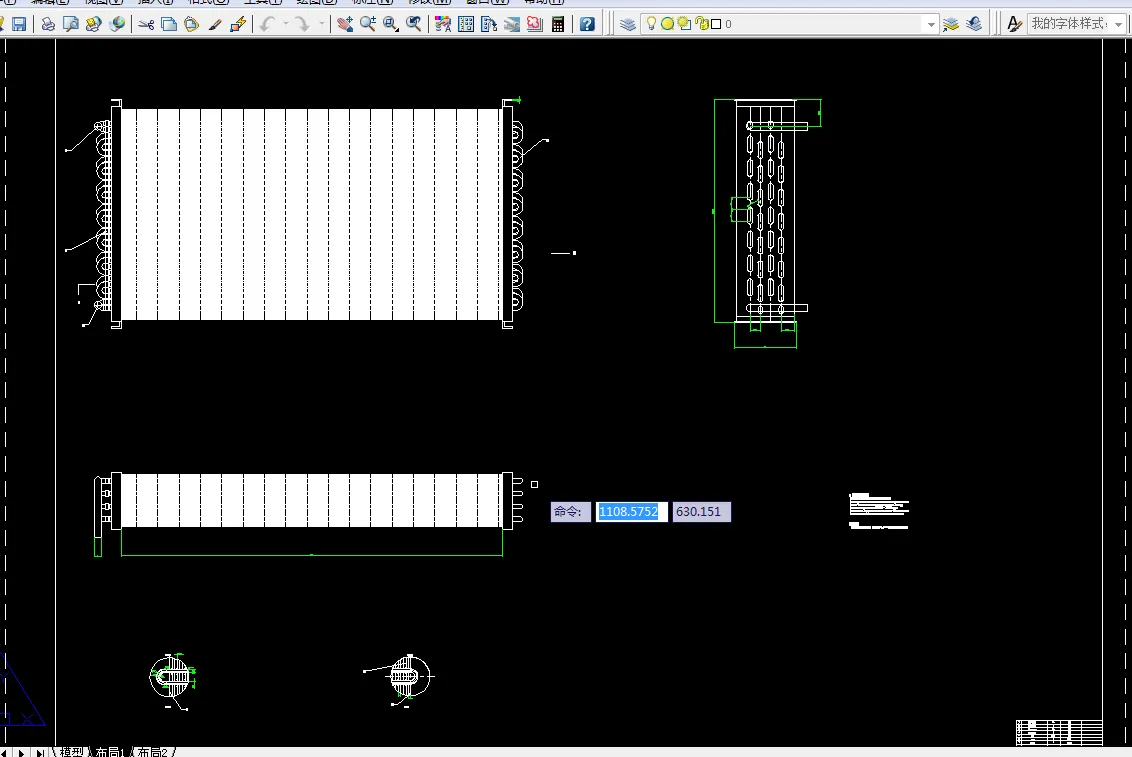Select the notes text block in drawing
This screenshot has width=1132, height=757.
(x=879, y=511)
